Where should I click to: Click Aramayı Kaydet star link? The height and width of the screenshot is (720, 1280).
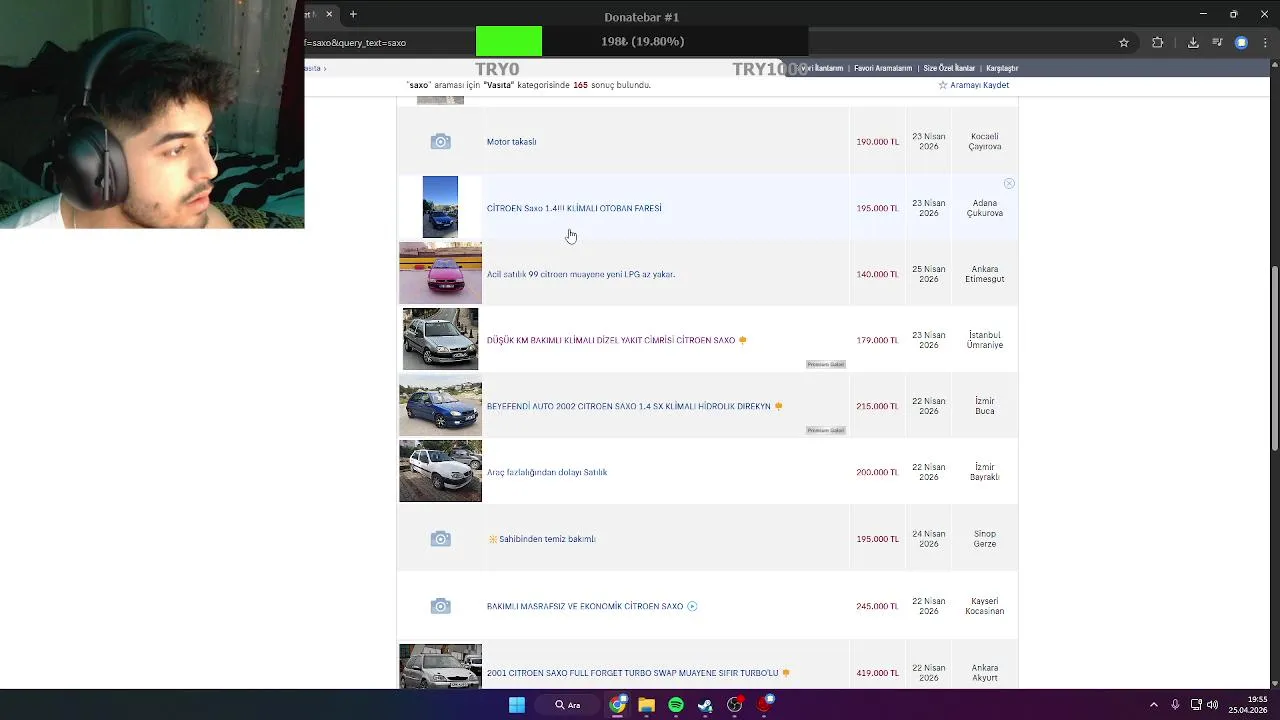(973, 85)
